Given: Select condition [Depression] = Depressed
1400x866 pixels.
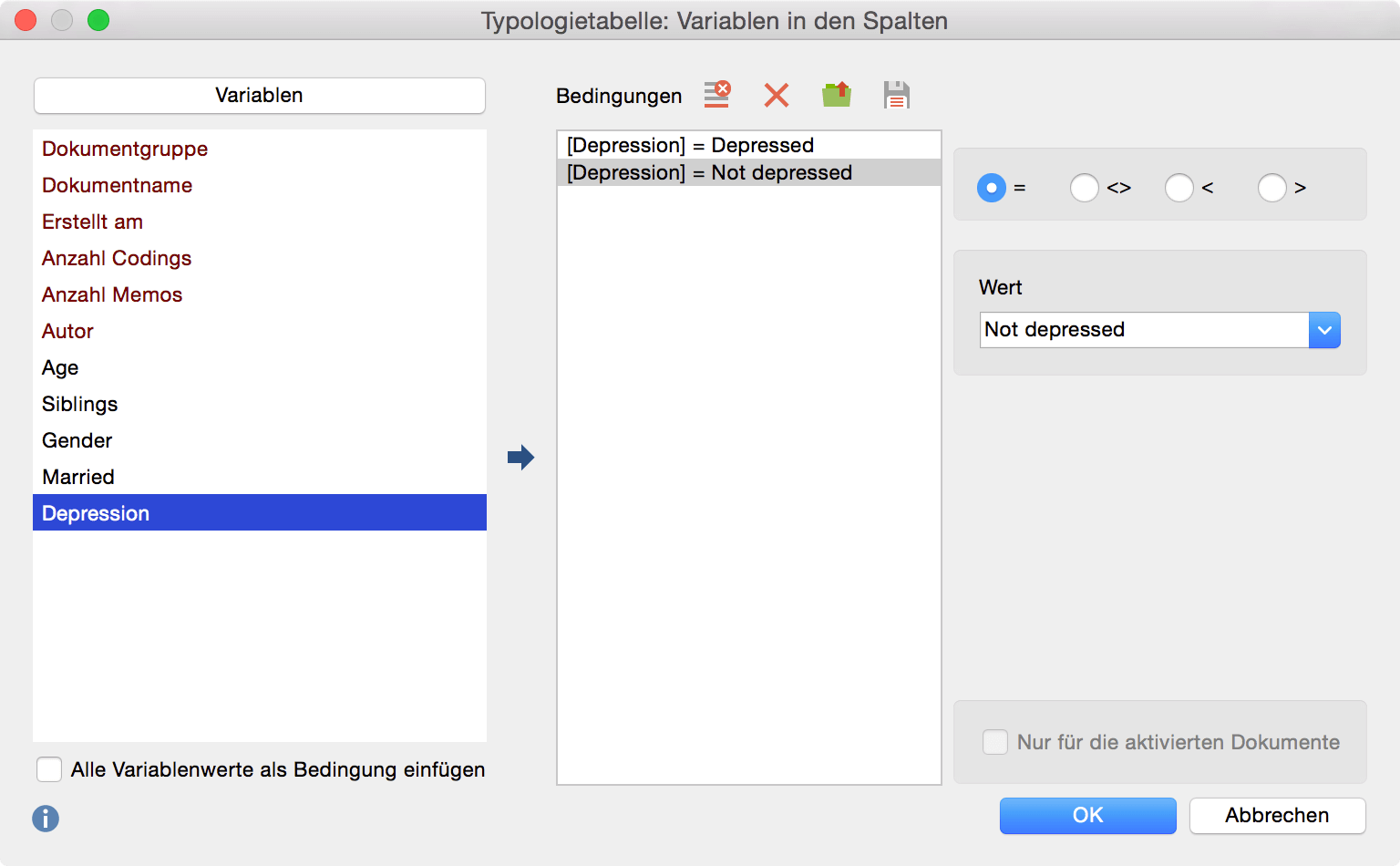Looking at the screenshot, I should coord(749,146).
